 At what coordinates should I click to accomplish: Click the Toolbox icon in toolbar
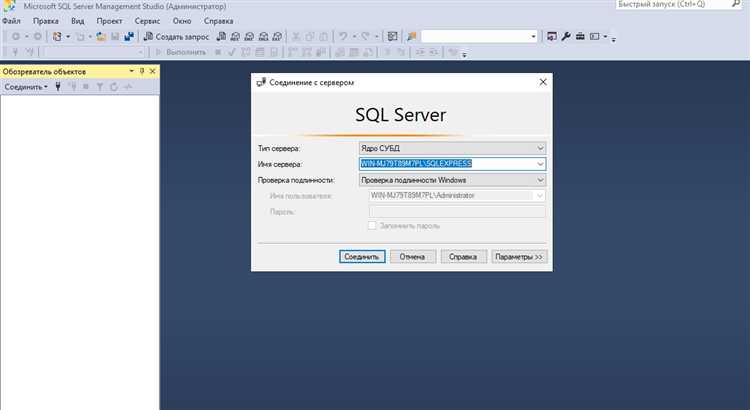pos(579,36)
